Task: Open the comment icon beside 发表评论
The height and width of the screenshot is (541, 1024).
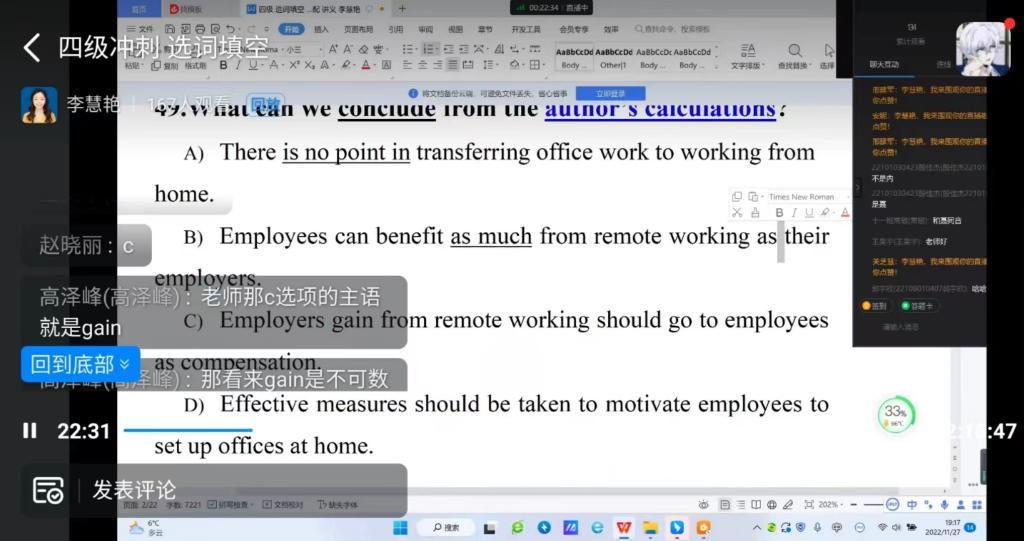Action: pyautogui.click(x=48, y=490)
